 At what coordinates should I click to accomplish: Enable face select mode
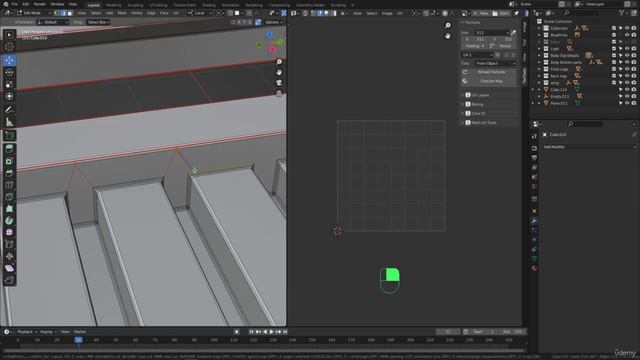click(x=70, y=13)
